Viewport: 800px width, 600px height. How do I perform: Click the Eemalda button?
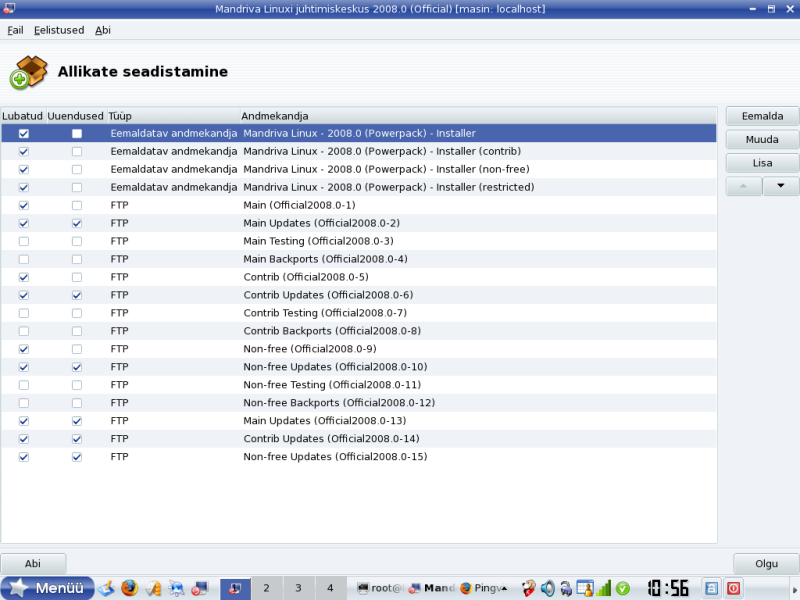[762, 116]
